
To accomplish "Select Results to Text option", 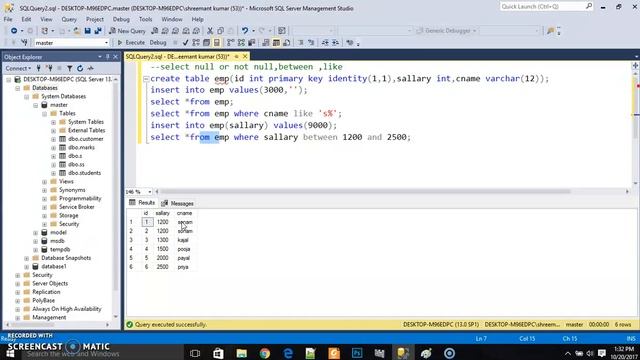I will click(x=266, y=42).
